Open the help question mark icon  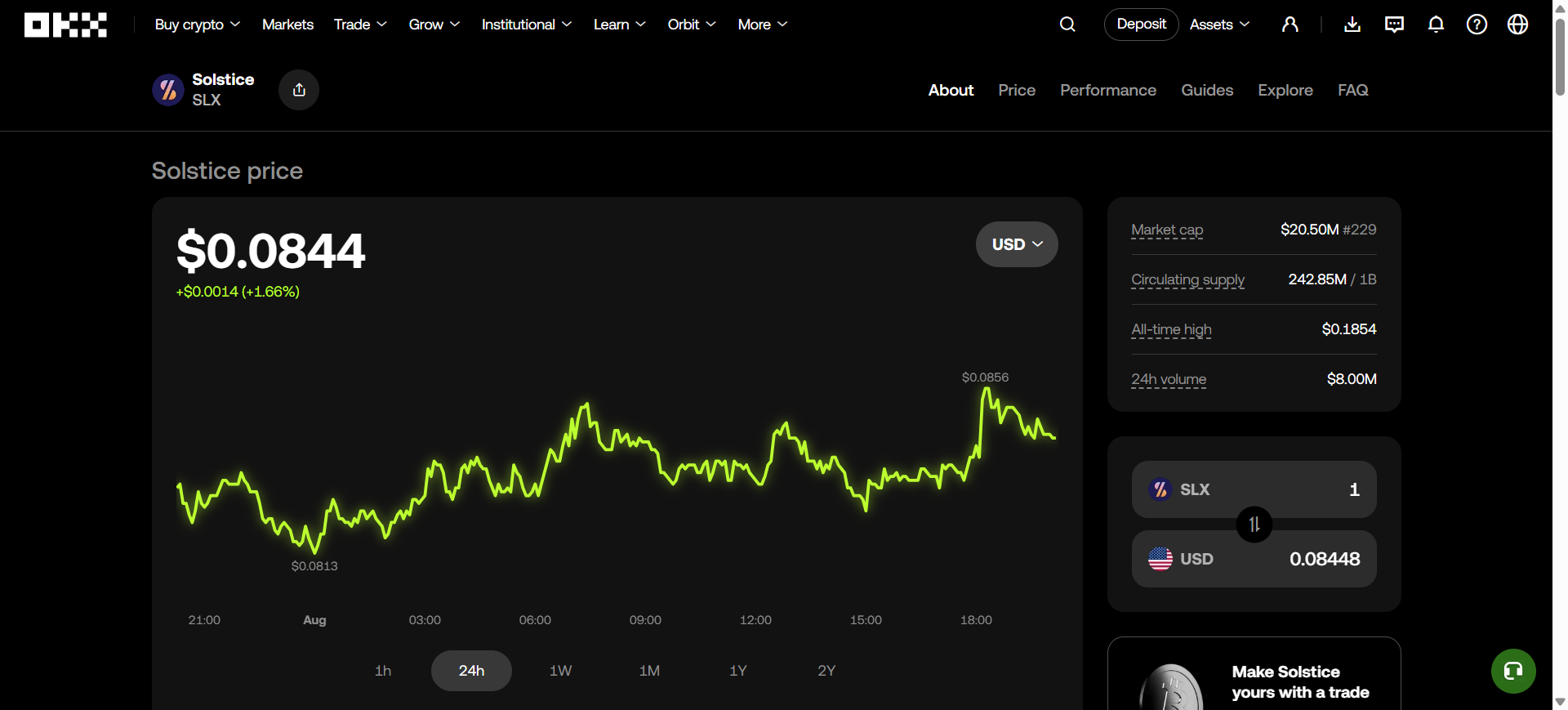1477,25
